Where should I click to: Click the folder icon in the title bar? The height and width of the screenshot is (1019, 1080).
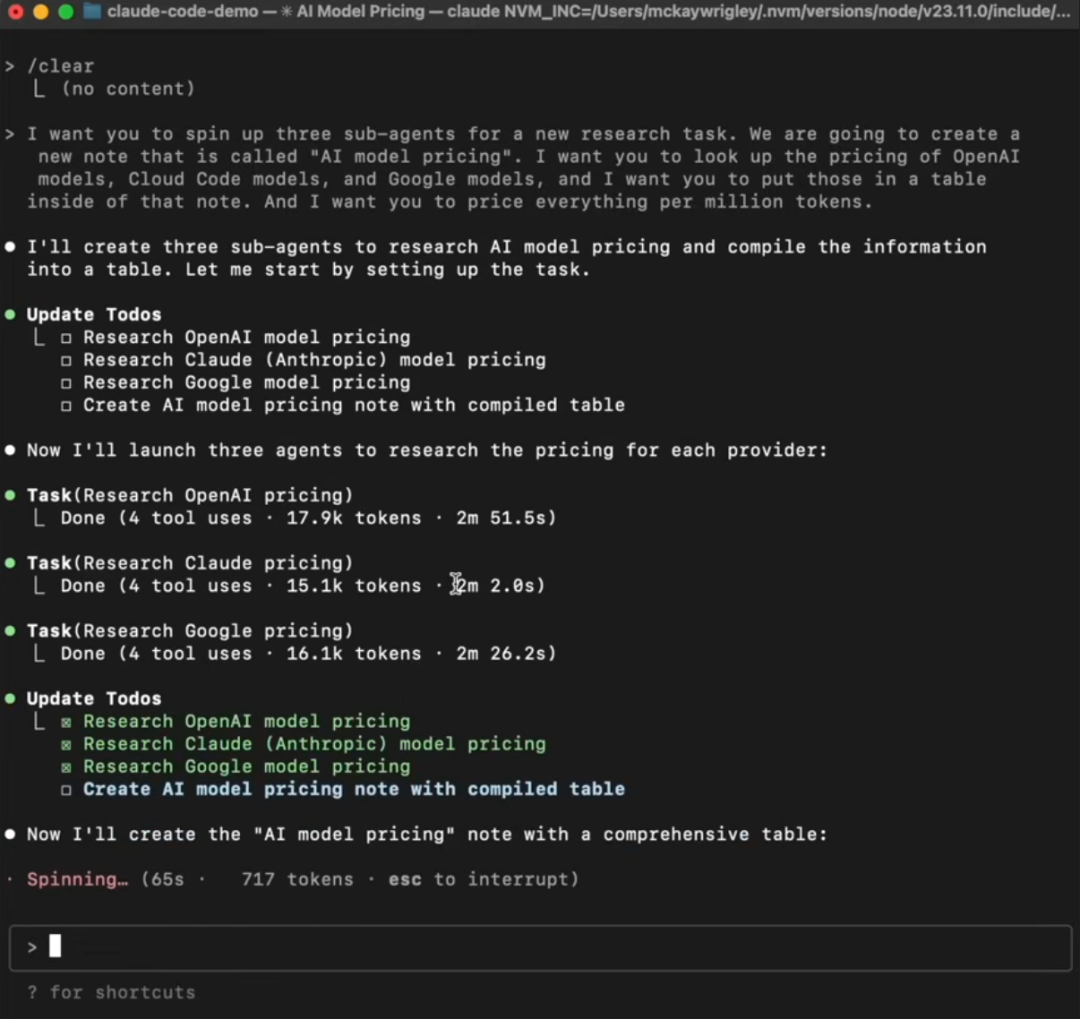[92, 11]
